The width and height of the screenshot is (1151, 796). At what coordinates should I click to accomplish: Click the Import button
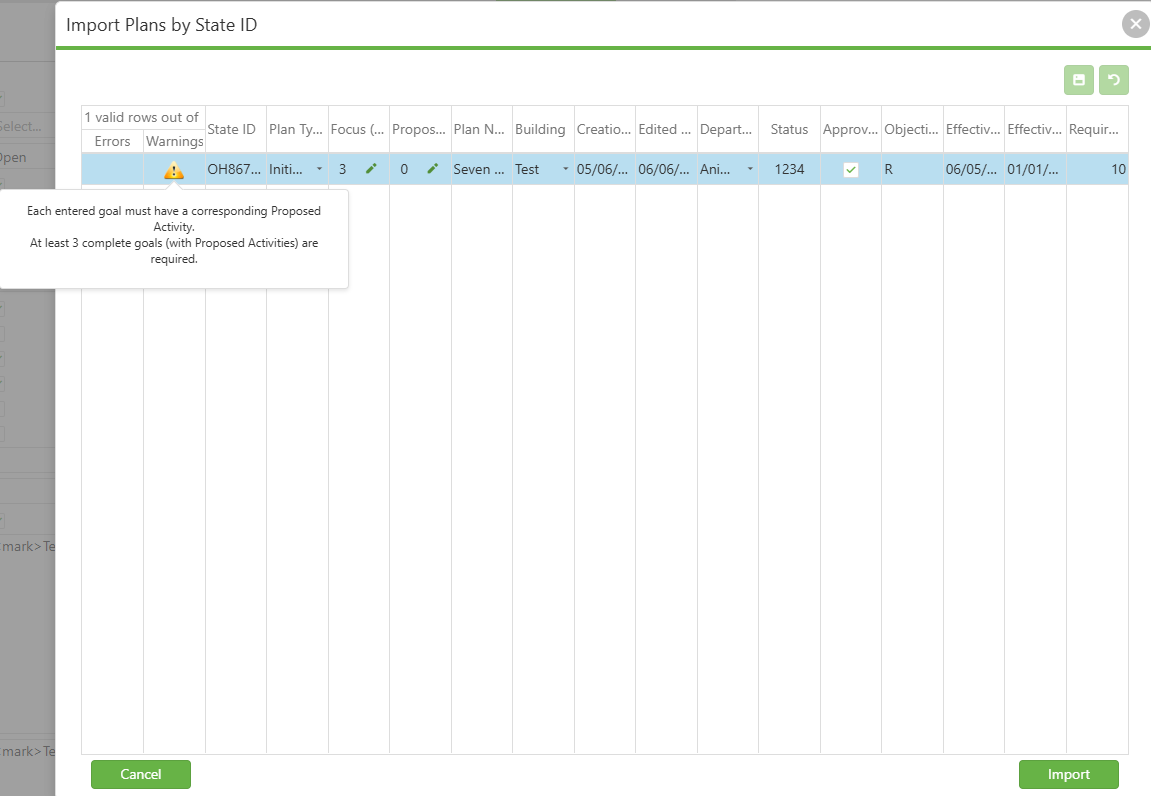click(1069, 774)
